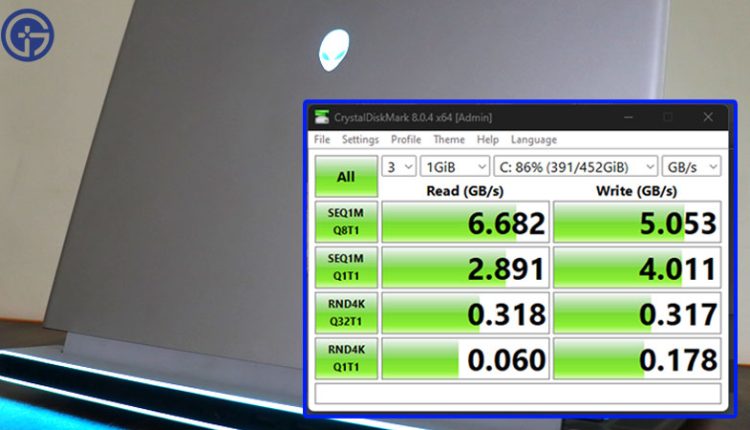750x430 pixels.
Task: Open the Profile menu
Action: (406, 140)
